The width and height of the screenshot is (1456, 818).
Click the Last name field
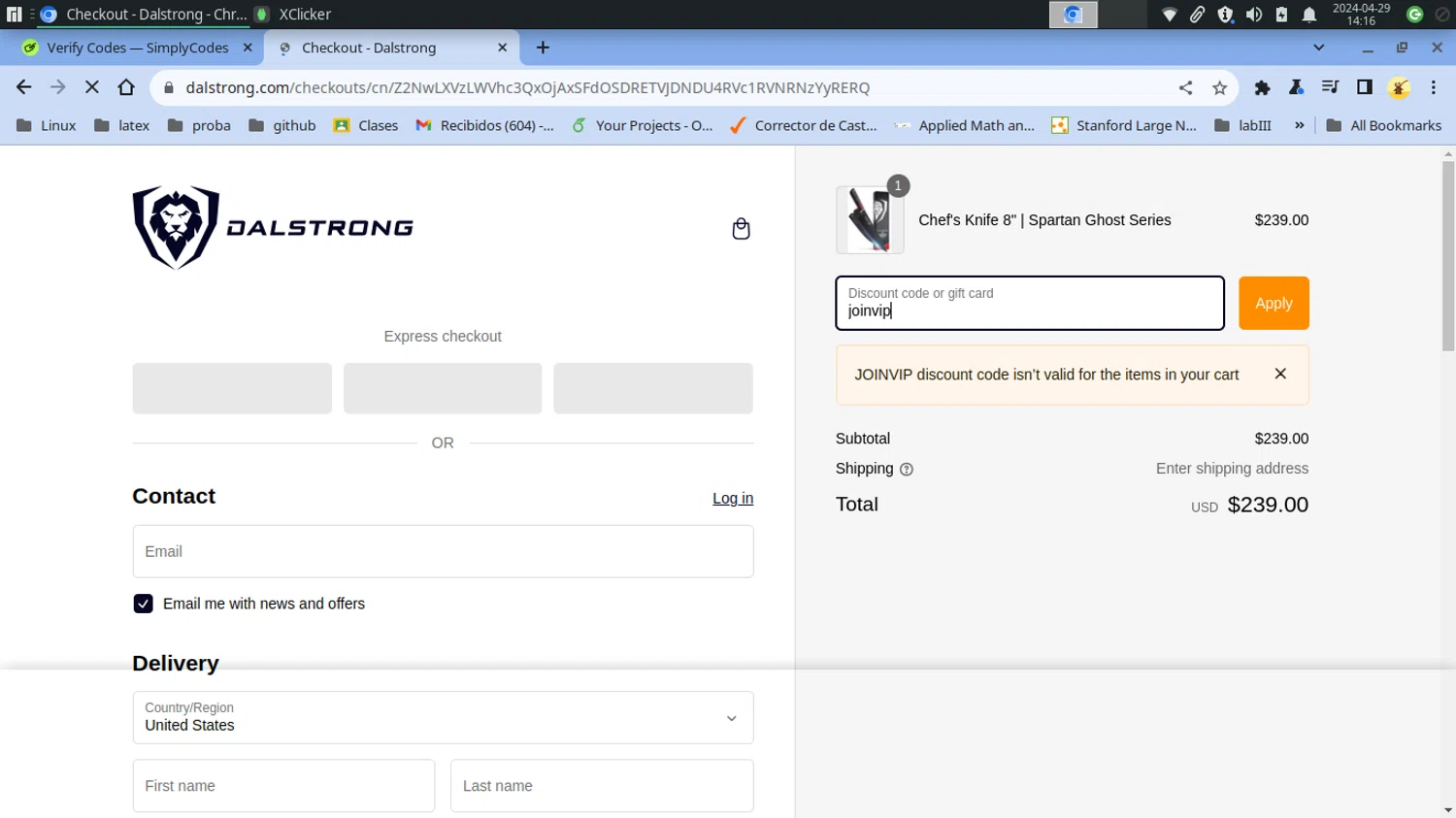[602, 786]
